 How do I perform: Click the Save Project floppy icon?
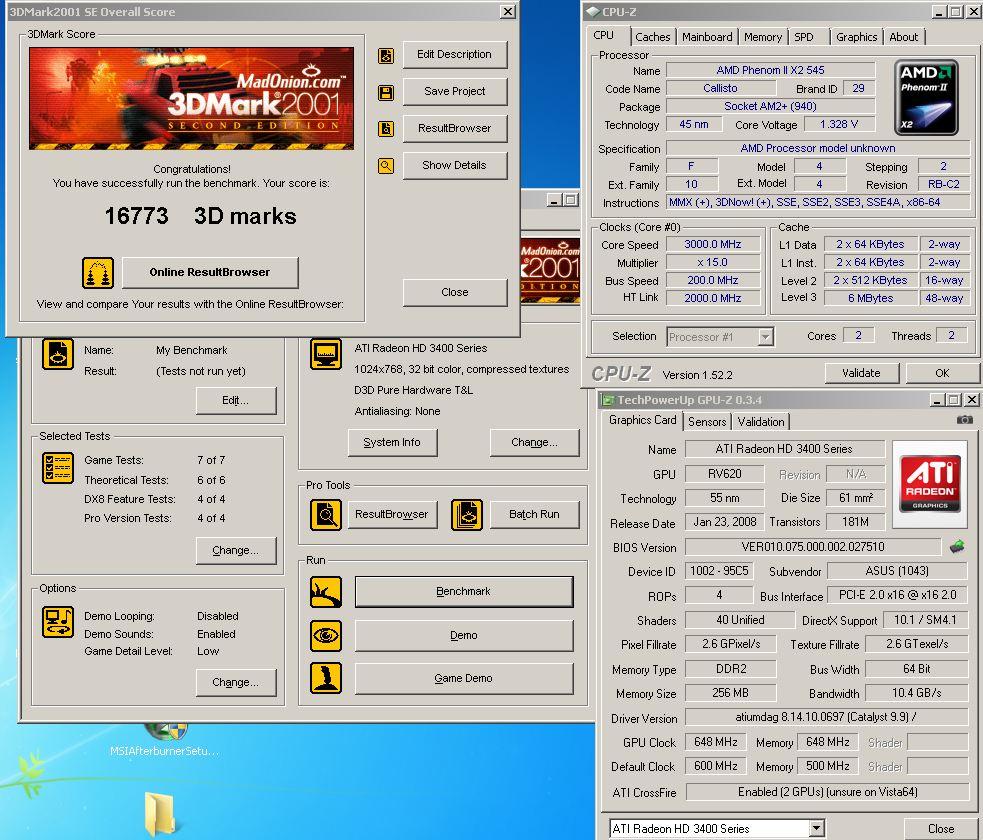point(386,93)
